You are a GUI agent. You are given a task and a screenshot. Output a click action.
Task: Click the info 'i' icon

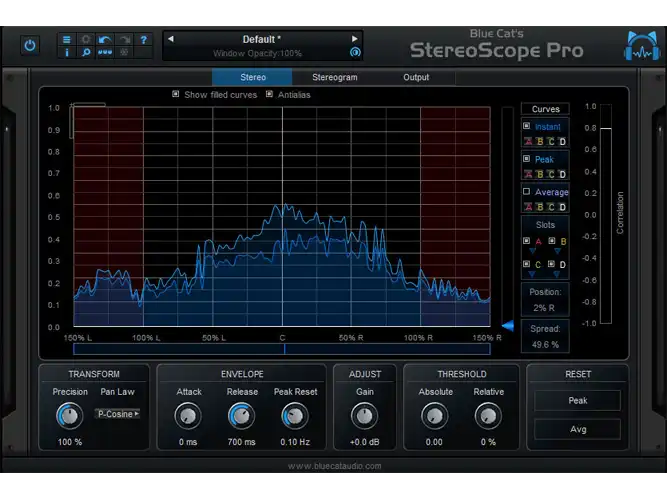pos(66,52)
